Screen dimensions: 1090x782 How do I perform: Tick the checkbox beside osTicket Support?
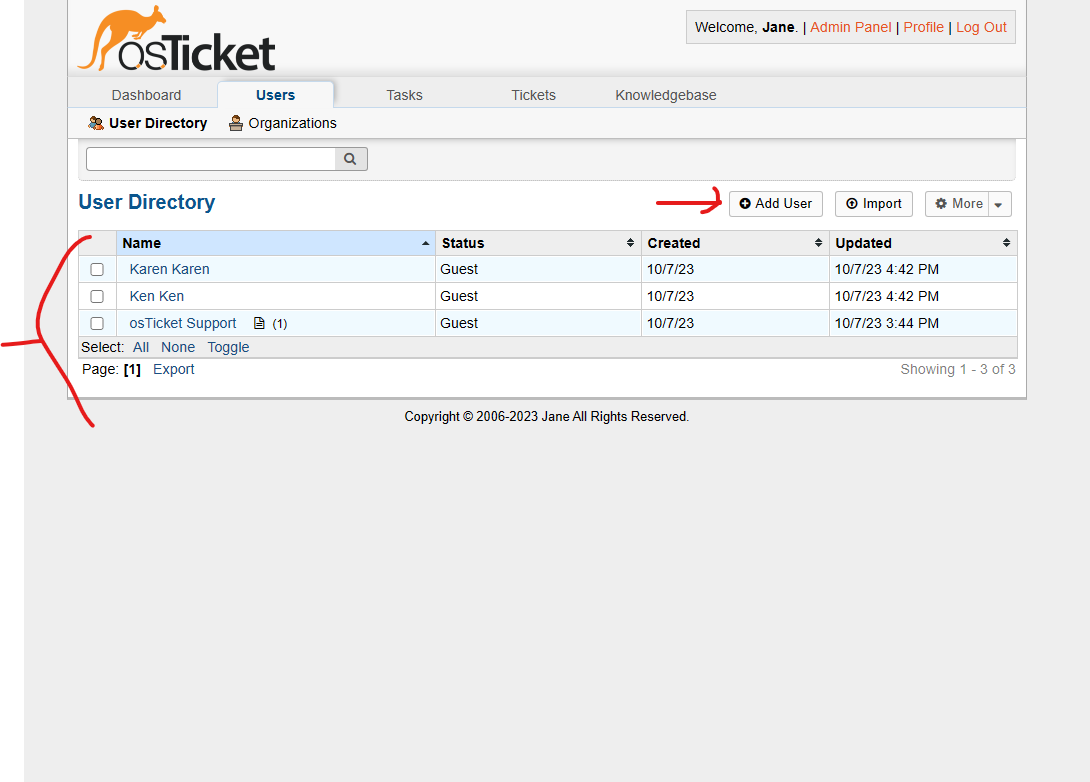[x=96, y=323]
